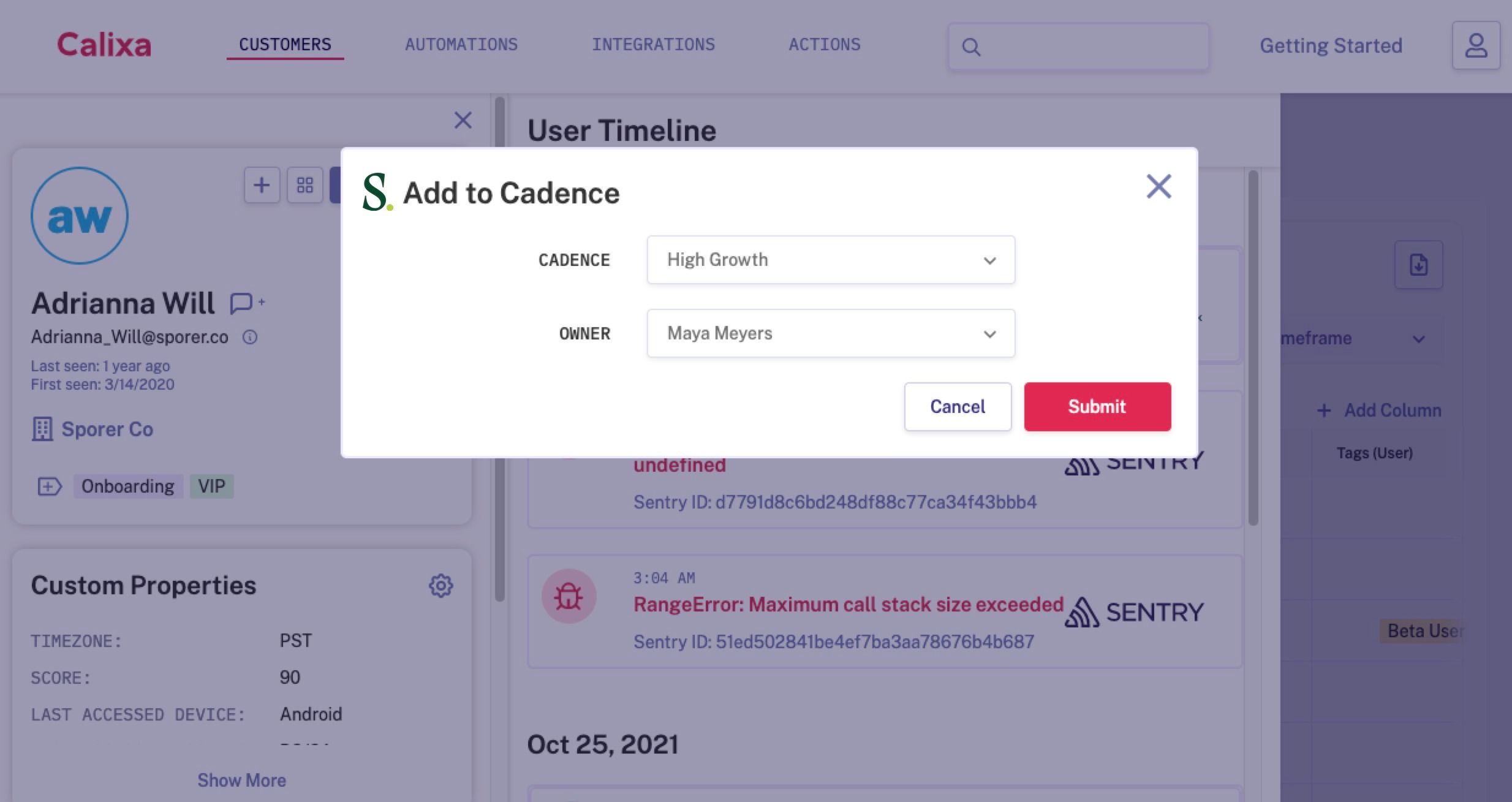The height and width of the screenshot is (802, 1512).
Task: Open Custom Properties settings gear
Action: click(x=440, y=586)
